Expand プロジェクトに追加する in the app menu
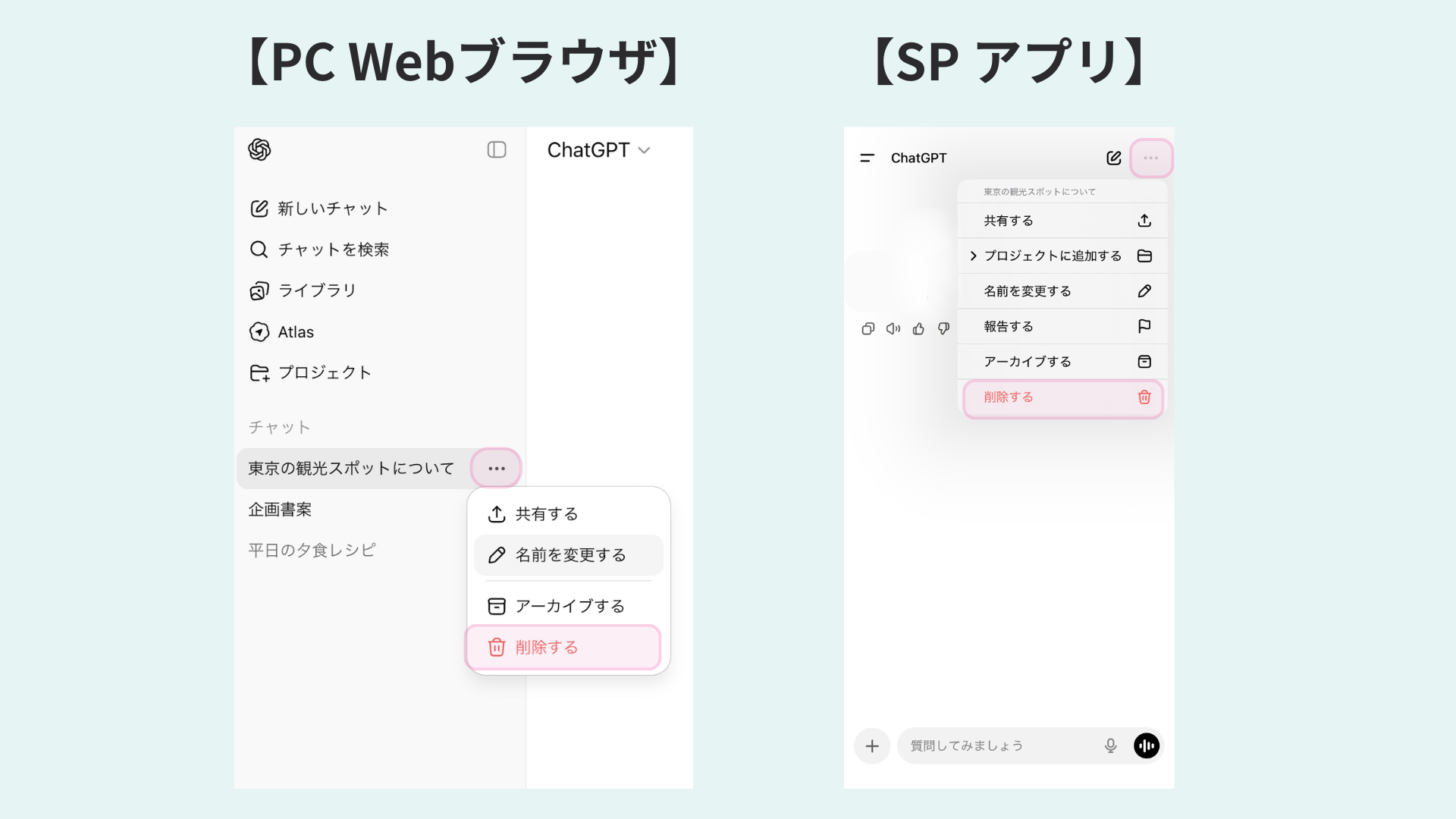The width and height of the screenshot is (1456, 819). (x=1053, y=256)
